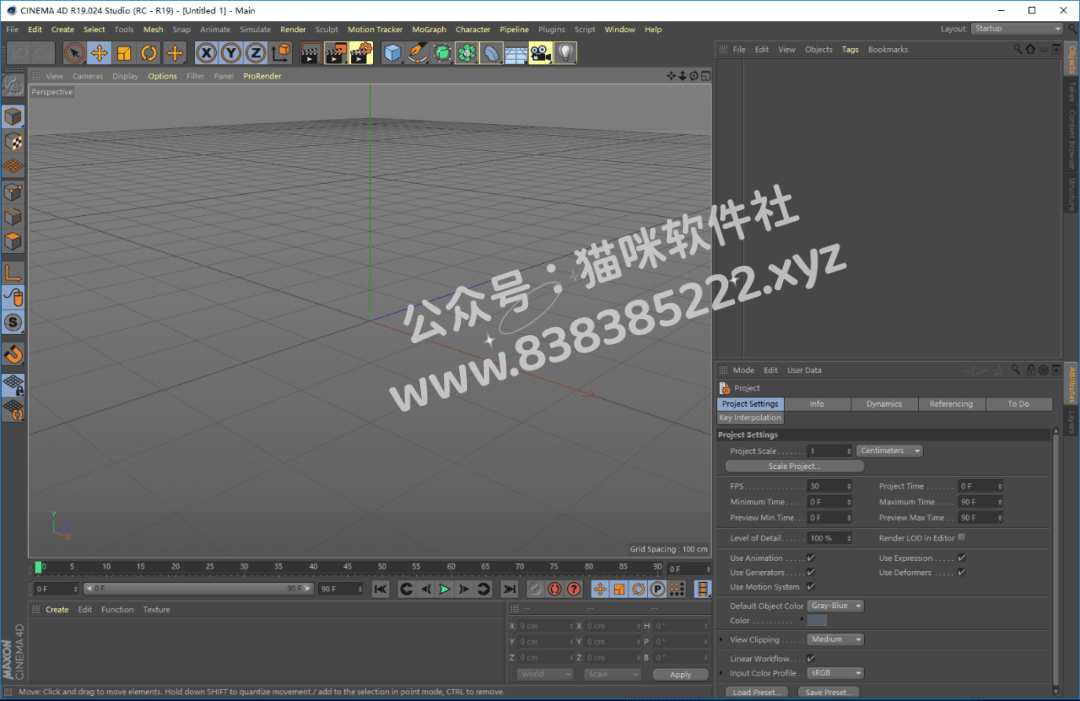Open viewport ProRender menu

(x=262, y=76)
